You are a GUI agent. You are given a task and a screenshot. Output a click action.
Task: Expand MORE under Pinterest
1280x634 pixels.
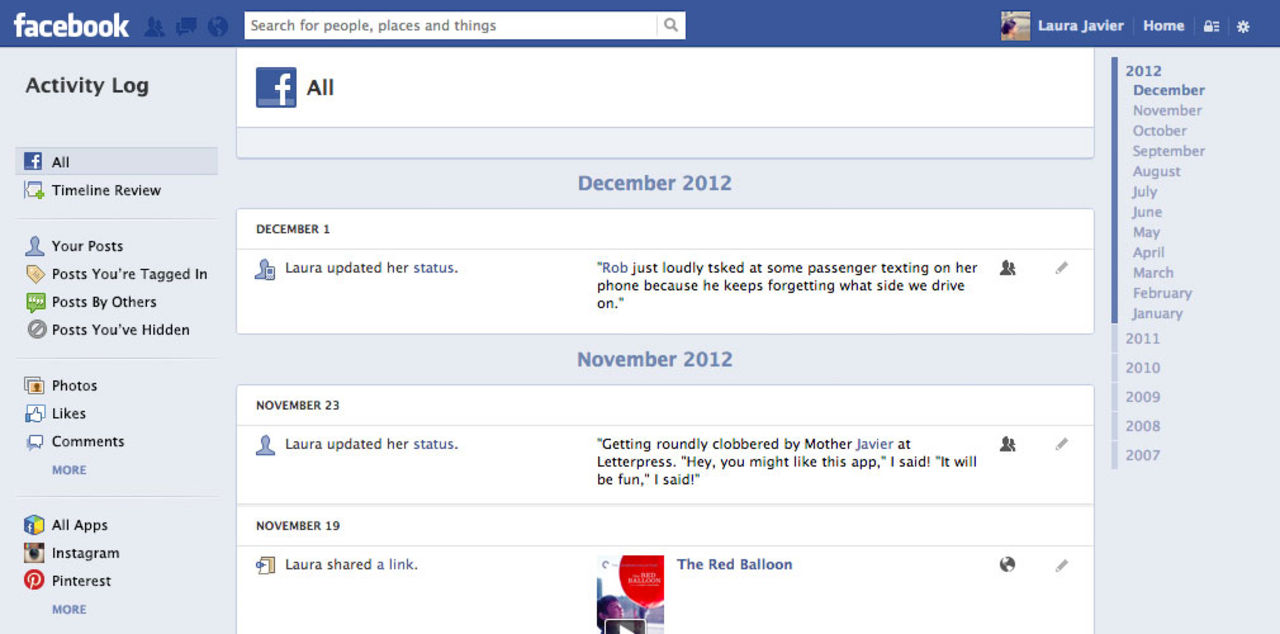tap(69, 609)
